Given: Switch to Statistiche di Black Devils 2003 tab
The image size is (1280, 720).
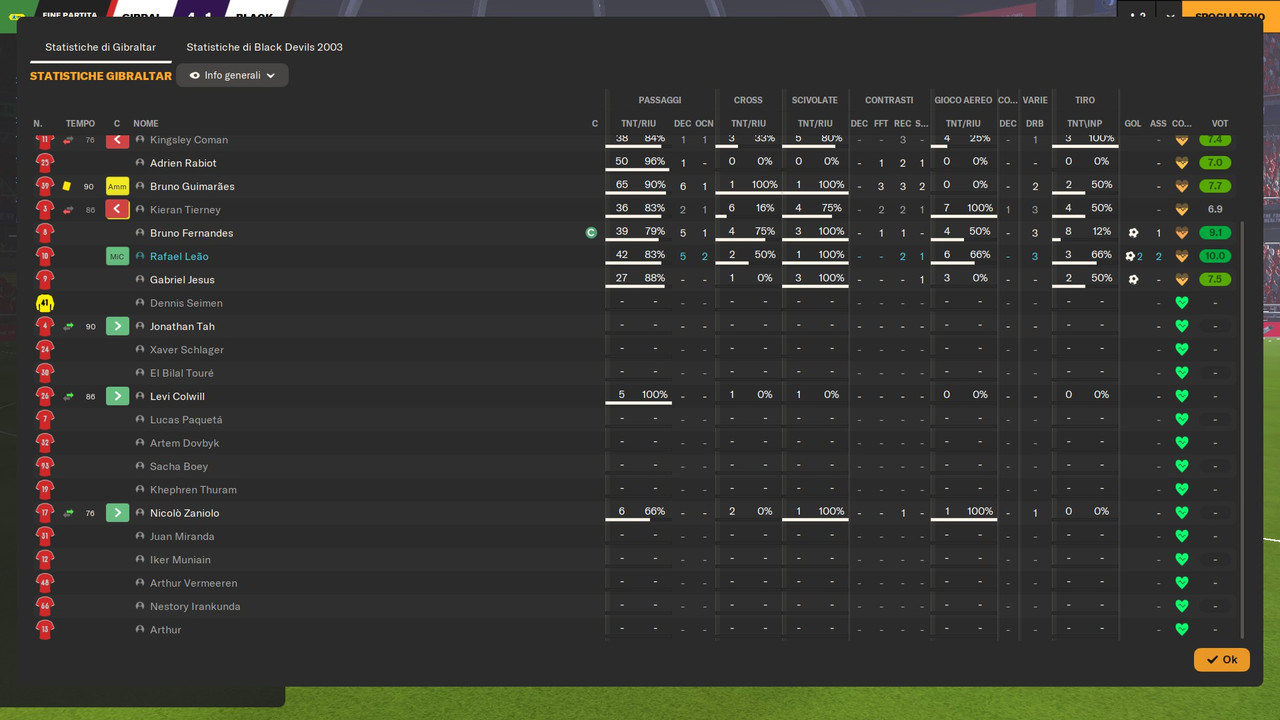Looking at the screenshot, I should click(264, 47).
